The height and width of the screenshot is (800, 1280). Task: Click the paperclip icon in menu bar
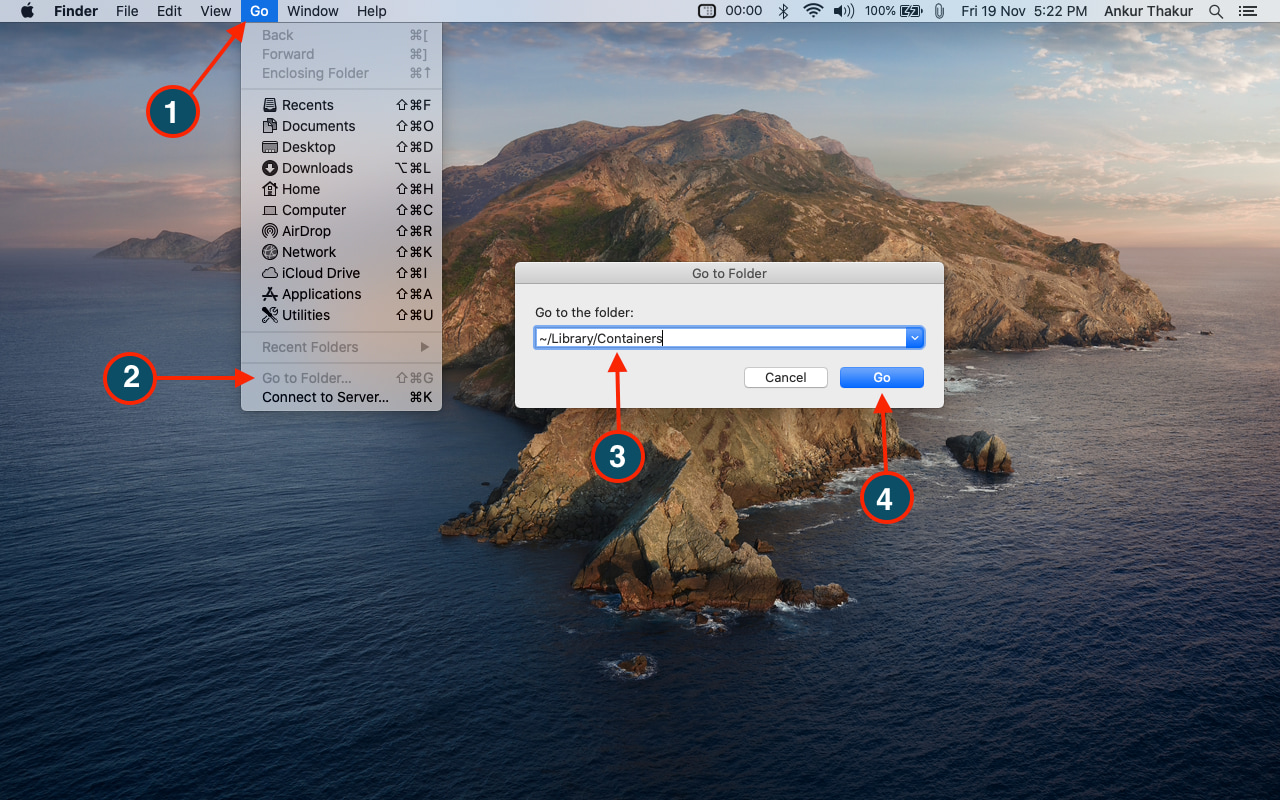click(939, 11)
